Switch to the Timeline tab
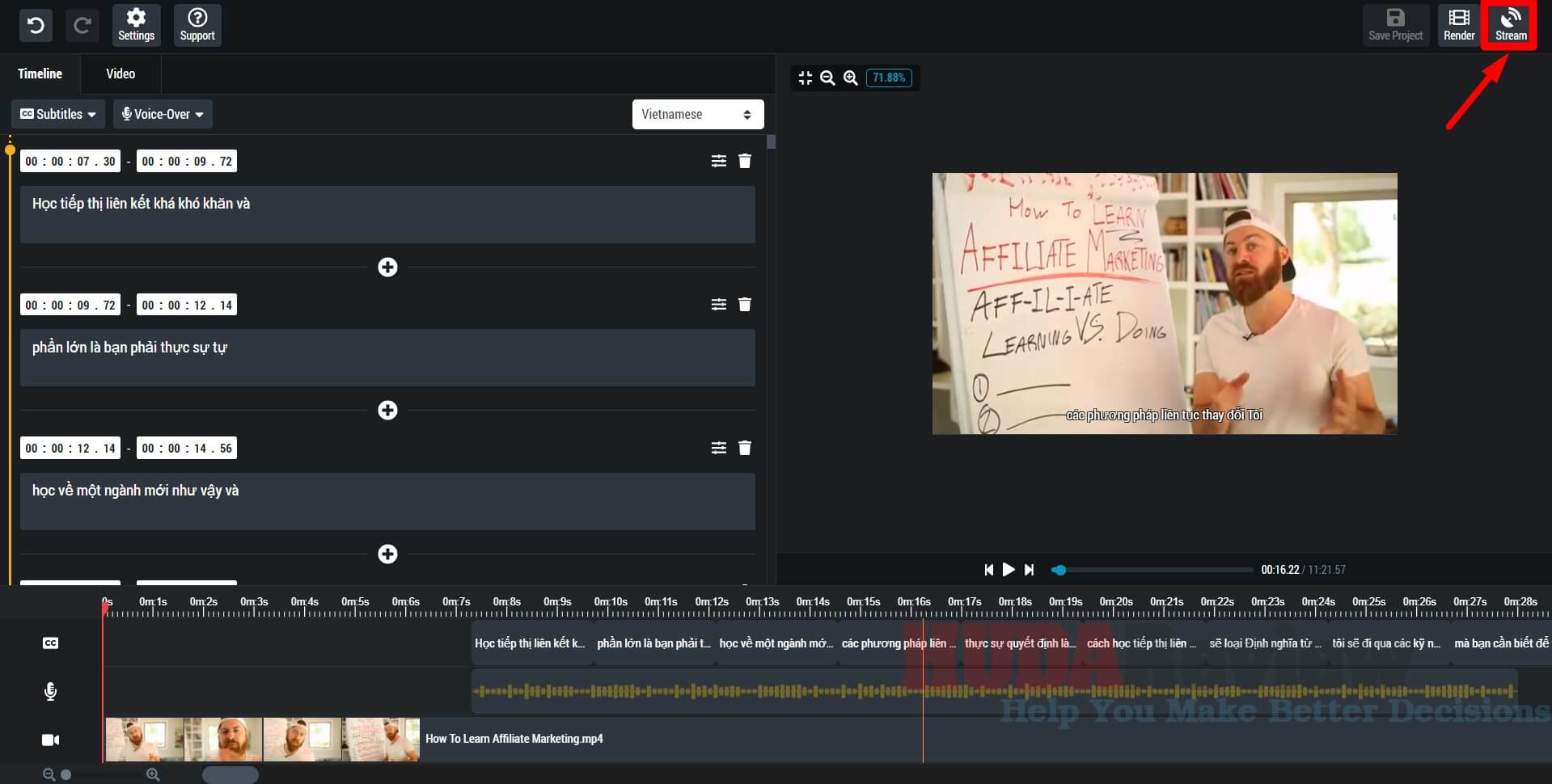1552x784 pixels. pos(40,74)
